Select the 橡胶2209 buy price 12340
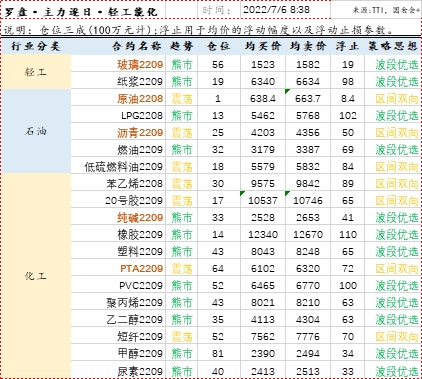422x379 pixels. tap(263, 234)
